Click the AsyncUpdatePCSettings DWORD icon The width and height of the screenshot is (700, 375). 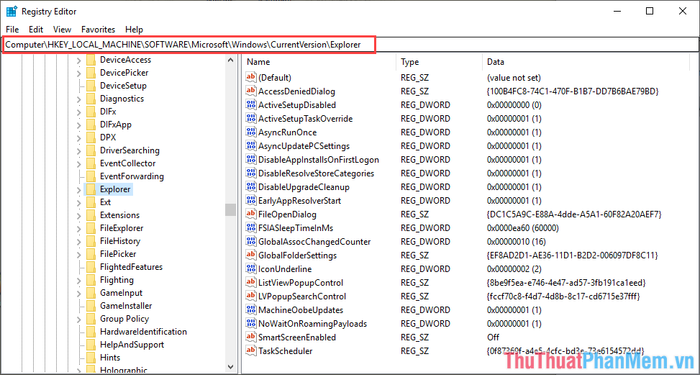click(251, 146)
